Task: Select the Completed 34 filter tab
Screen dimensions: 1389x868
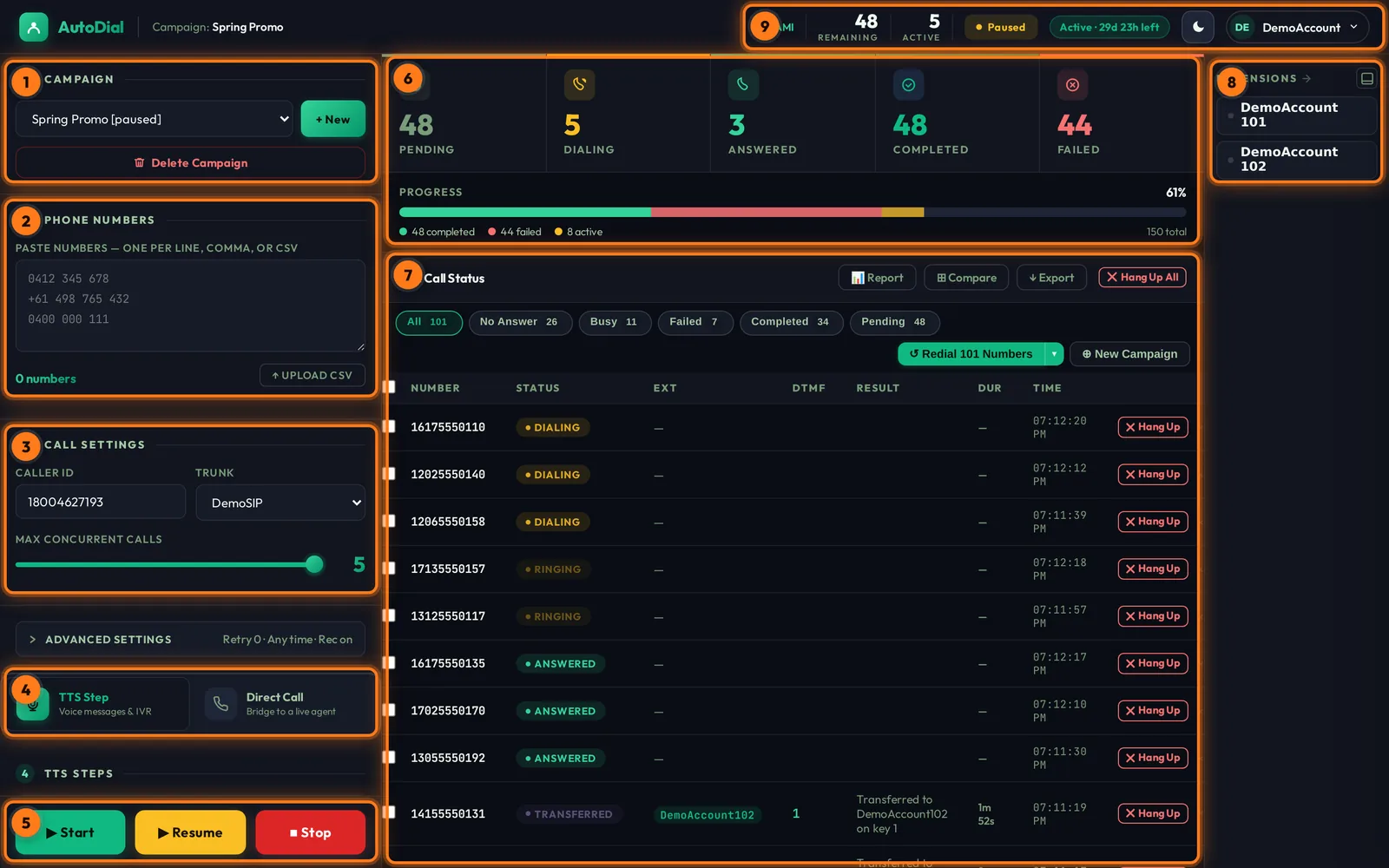Action: (790, 322)
